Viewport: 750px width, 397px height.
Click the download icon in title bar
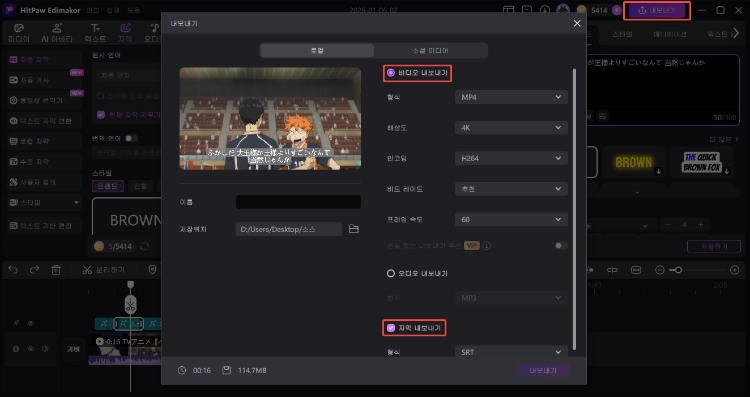pos(545,10)
